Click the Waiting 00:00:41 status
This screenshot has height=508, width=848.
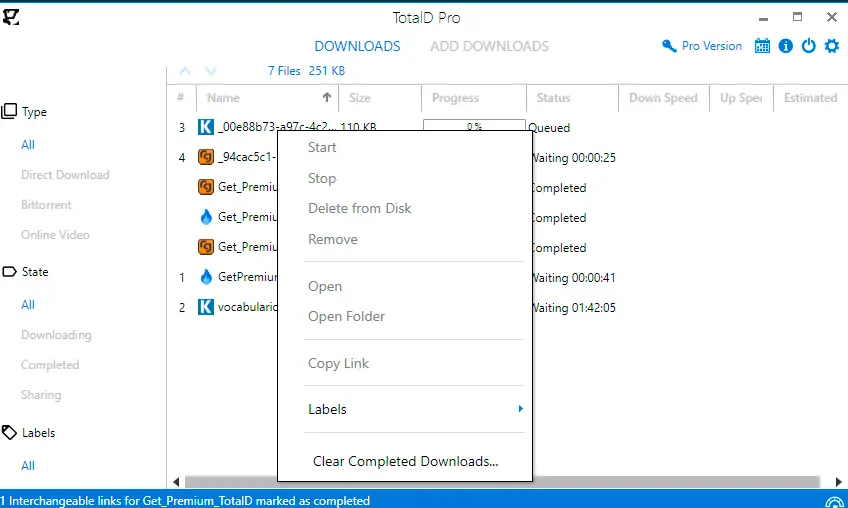pos(574,278)
